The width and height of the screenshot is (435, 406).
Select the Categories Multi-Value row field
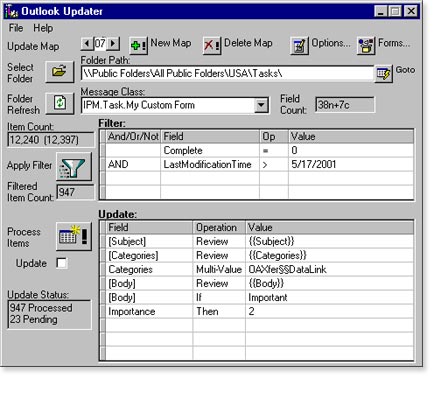point(149,270)
